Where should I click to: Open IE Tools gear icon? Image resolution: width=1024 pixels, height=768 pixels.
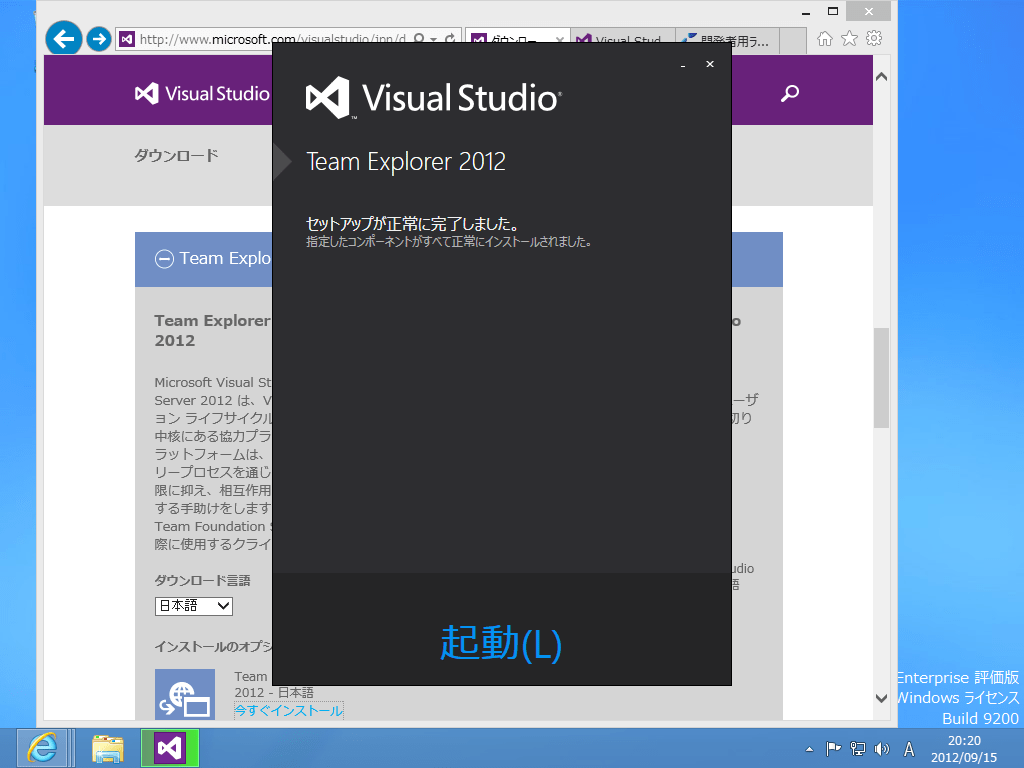click(874, 39)
